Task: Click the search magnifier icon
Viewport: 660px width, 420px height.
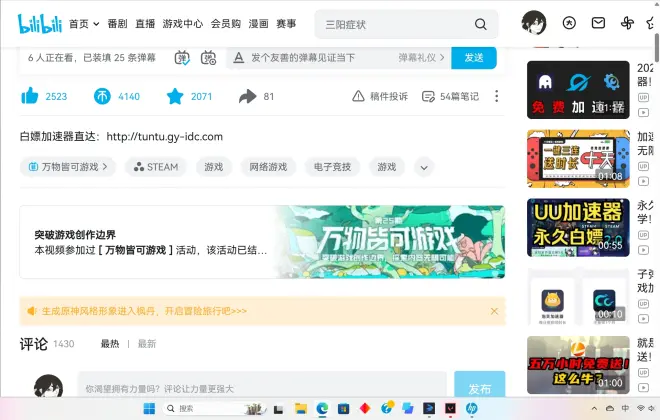Action: [x=481, y=24]
